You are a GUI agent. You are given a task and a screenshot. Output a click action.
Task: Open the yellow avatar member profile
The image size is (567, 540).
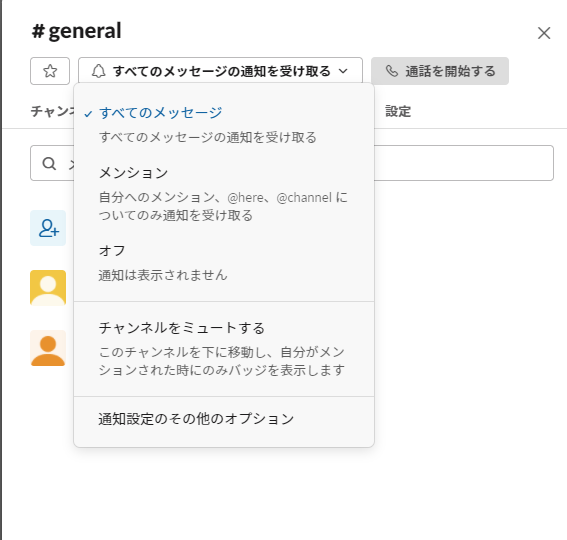(x=48, y=288)
